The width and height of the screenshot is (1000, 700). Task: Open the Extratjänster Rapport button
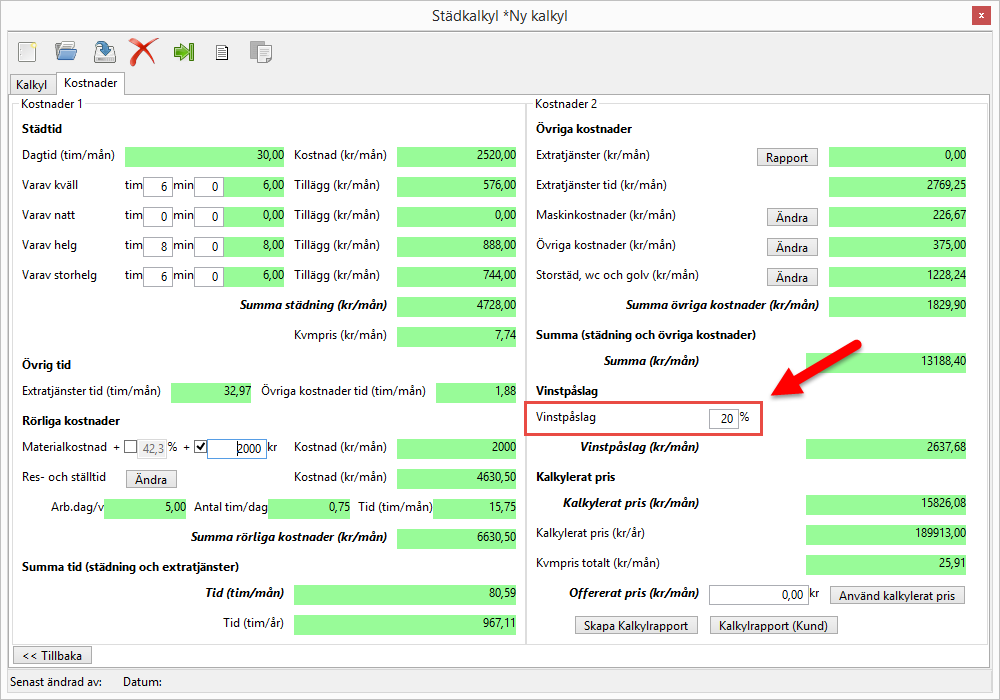click(x=787, y=157)
